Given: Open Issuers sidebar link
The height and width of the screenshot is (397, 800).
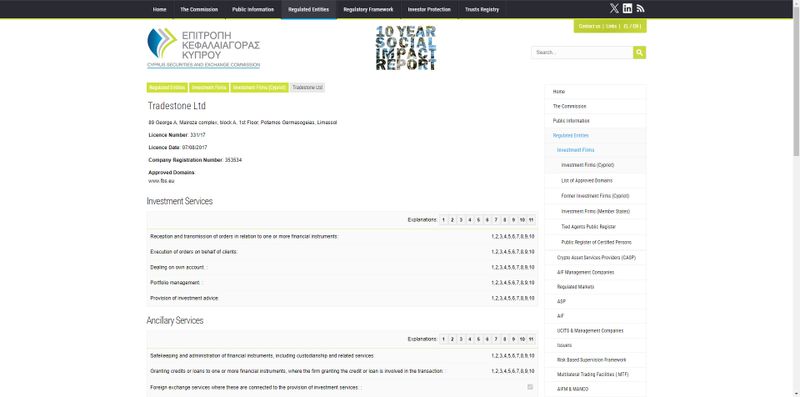Looking at the screenshot, I should click(595, 345).
